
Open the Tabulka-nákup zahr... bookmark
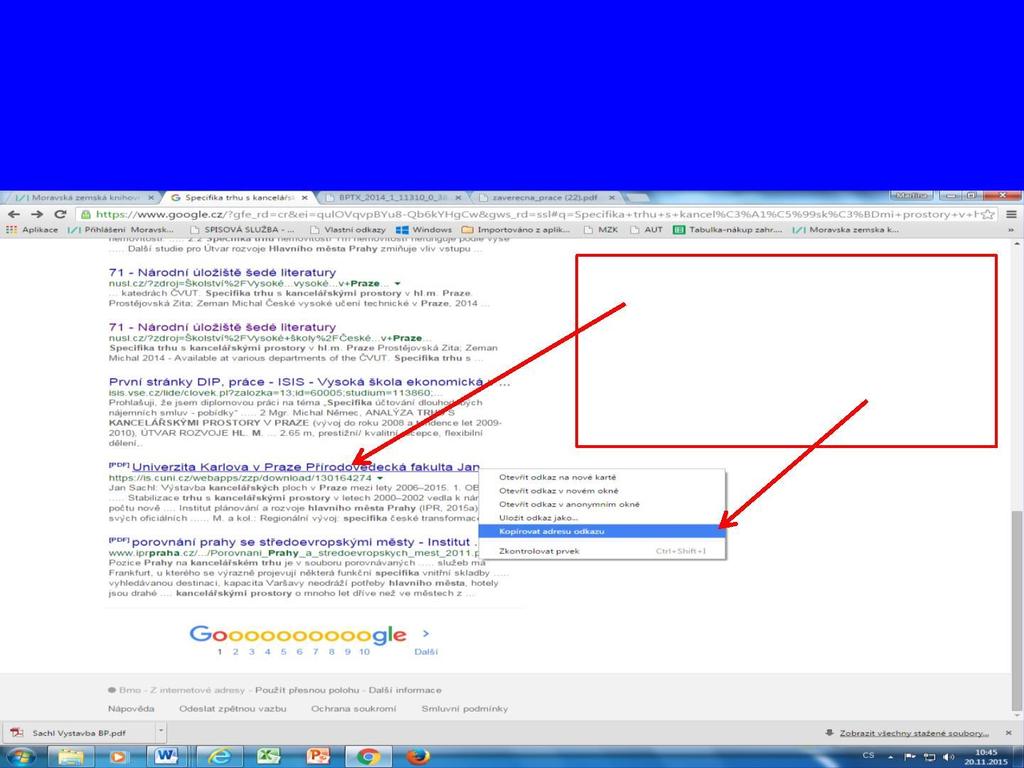pyautogui.click(x=728, y=230)
